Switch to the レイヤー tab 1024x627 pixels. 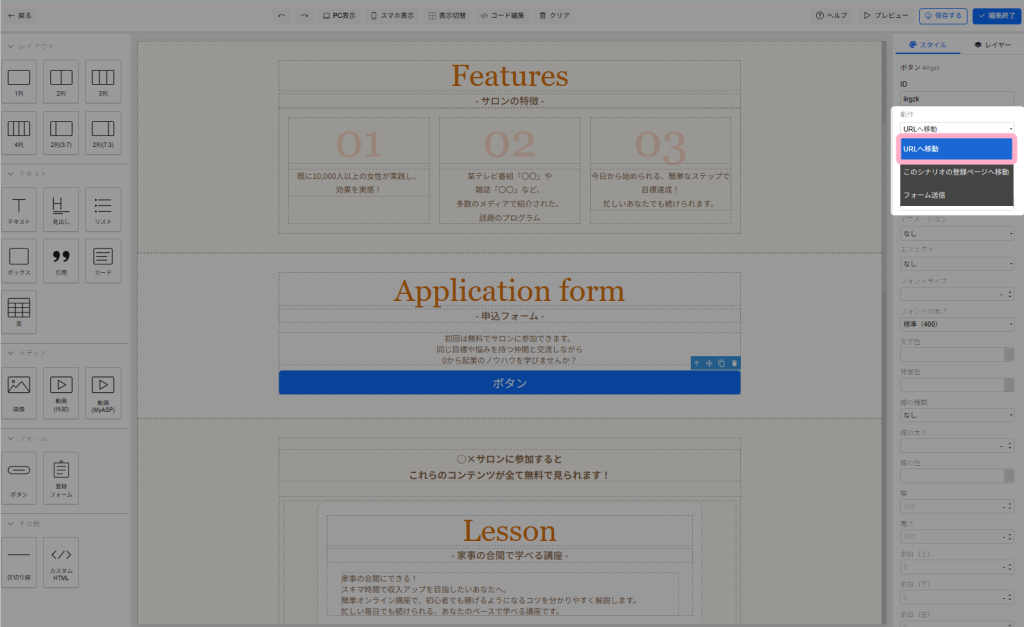tap(991, 46)
